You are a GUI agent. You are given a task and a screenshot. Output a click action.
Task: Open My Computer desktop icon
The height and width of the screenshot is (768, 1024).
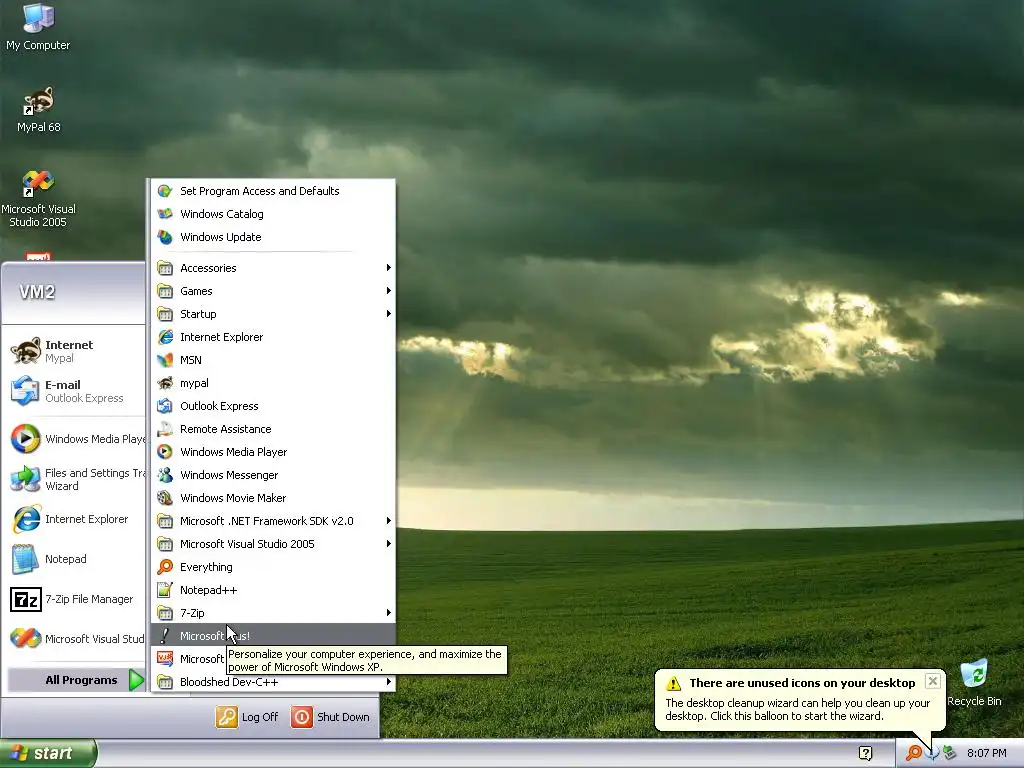click(38, 27)
